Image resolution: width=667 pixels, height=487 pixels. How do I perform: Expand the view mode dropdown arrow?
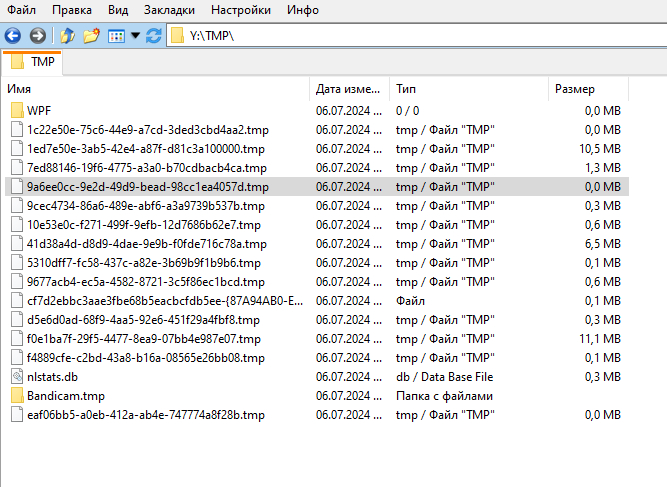tap(135, 36)
